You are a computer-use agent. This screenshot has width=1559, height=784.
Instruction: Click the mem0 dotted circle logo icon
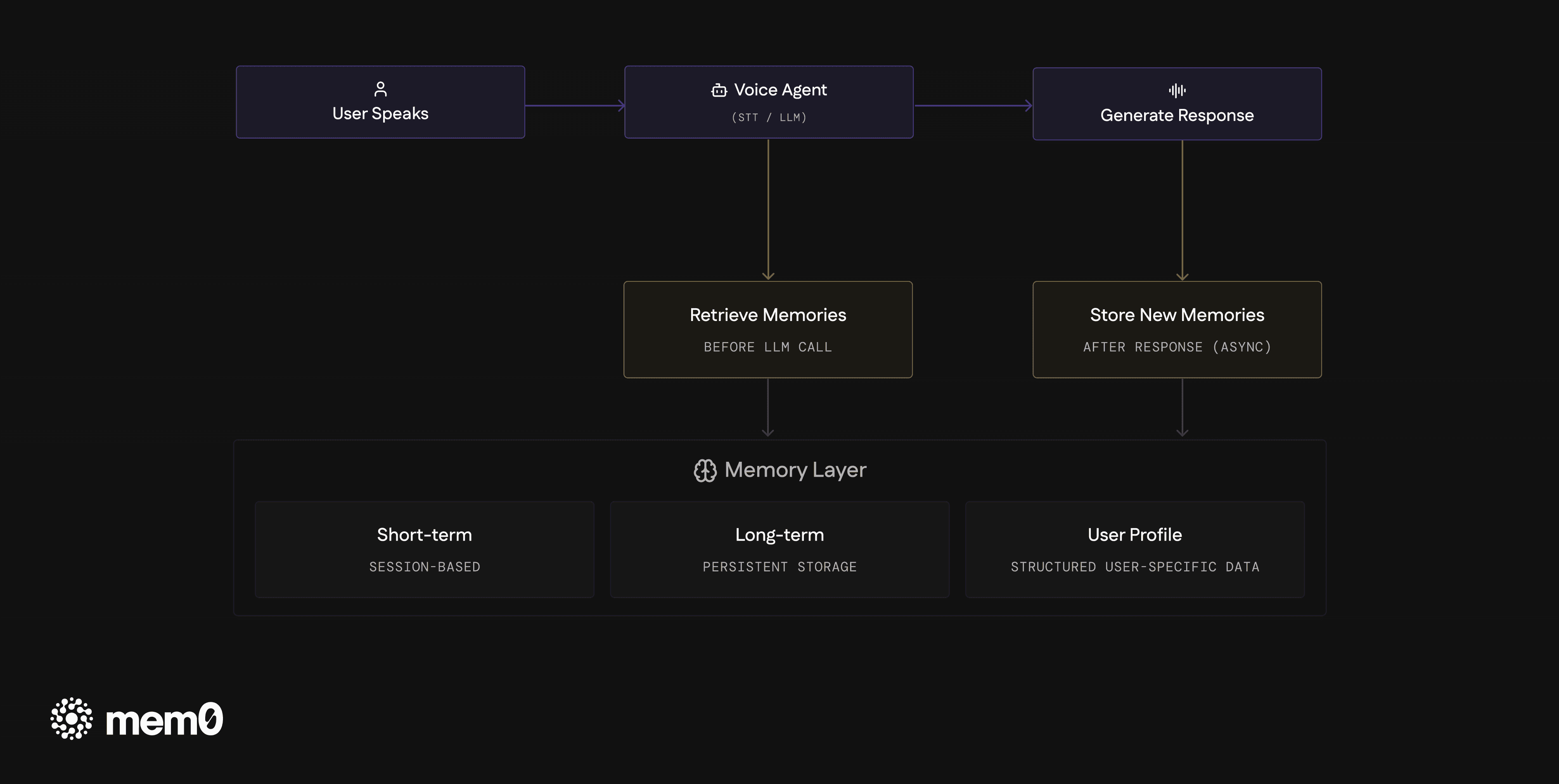pos(71,719)
